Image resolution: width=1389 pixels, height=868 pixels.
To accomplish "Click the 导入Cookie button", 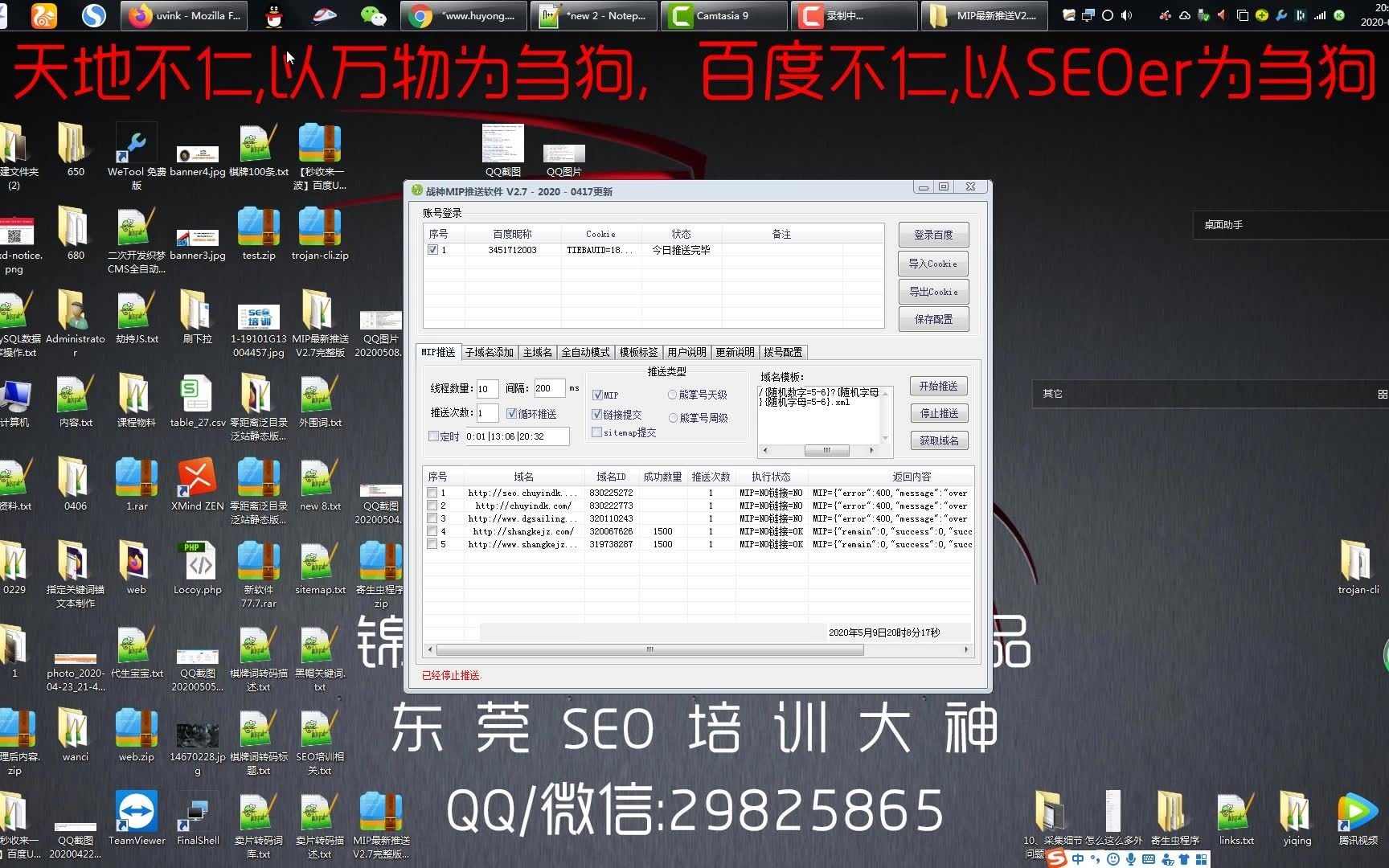I will (x=933, y=264).
